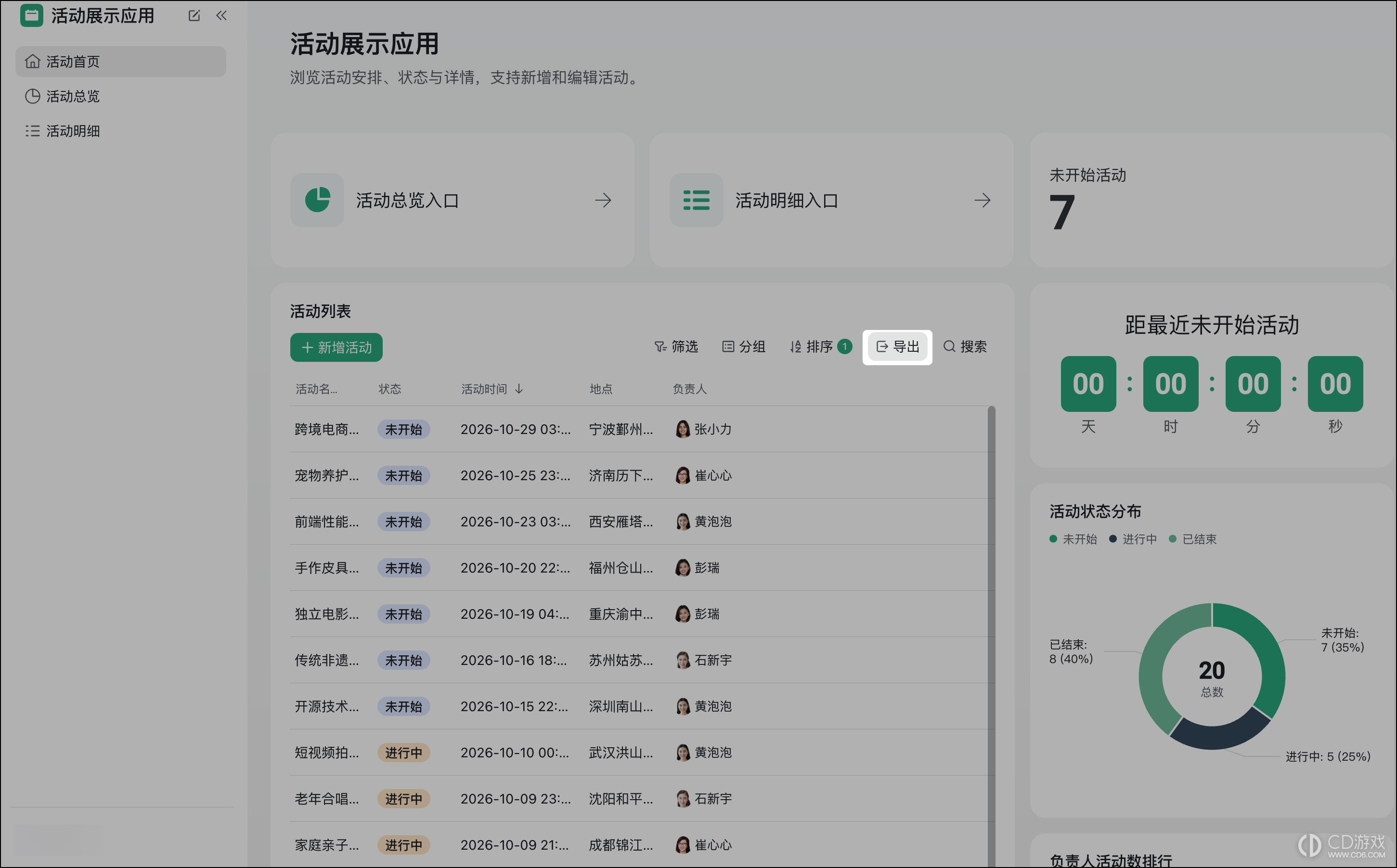Click the 新增活动 button

tap(336, 347)
